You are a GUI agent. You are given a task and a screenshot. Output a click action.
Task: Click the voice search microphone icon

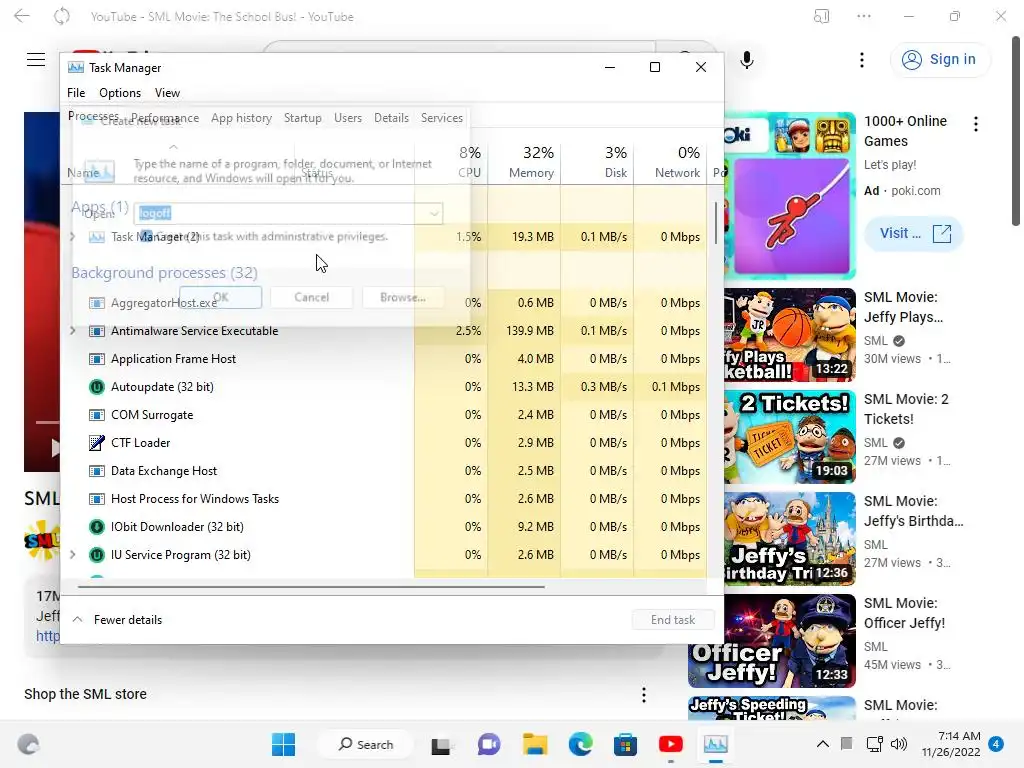click(747, 60)
